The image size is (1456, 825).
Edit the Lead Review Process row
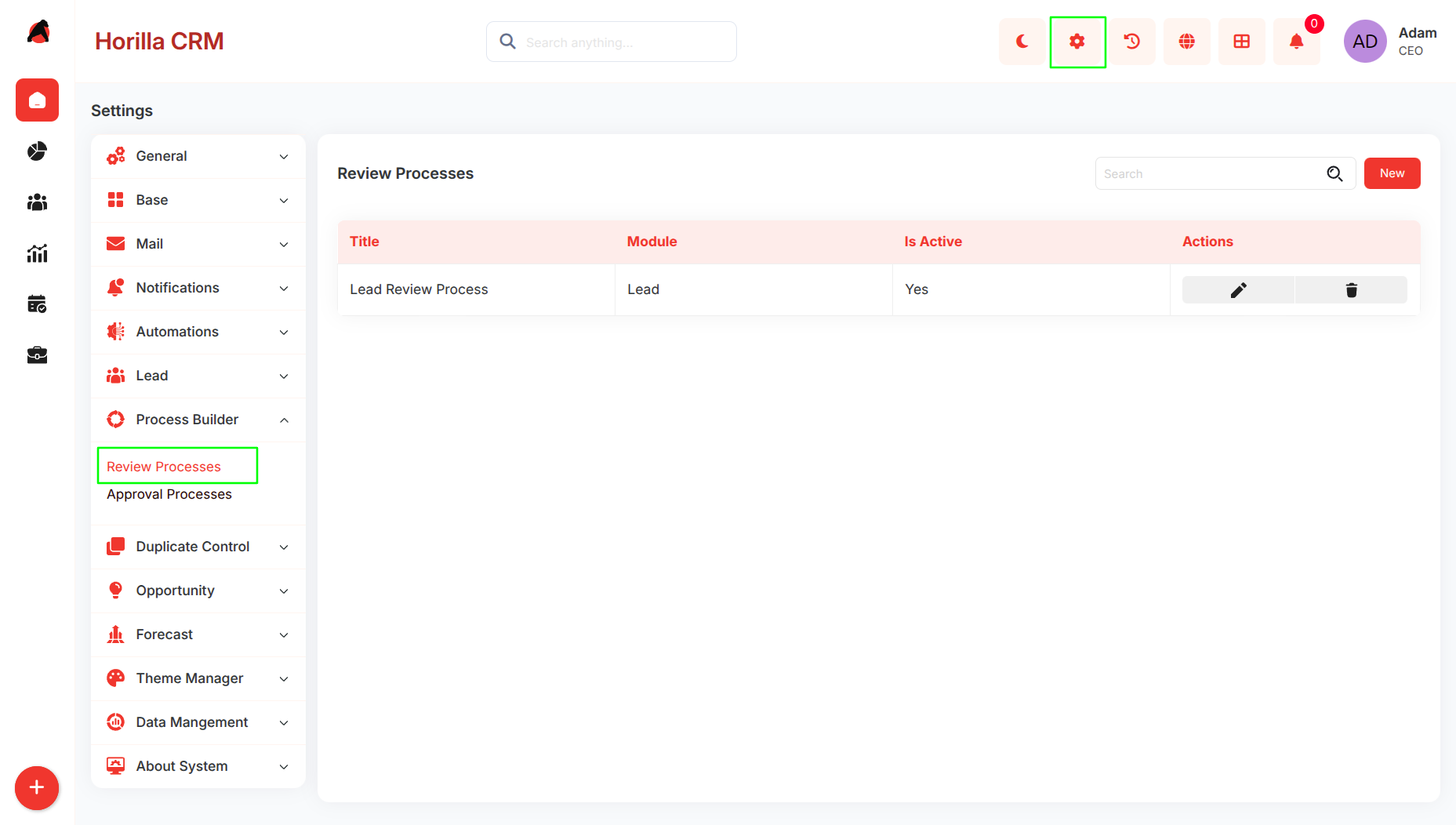point(1238,290)
